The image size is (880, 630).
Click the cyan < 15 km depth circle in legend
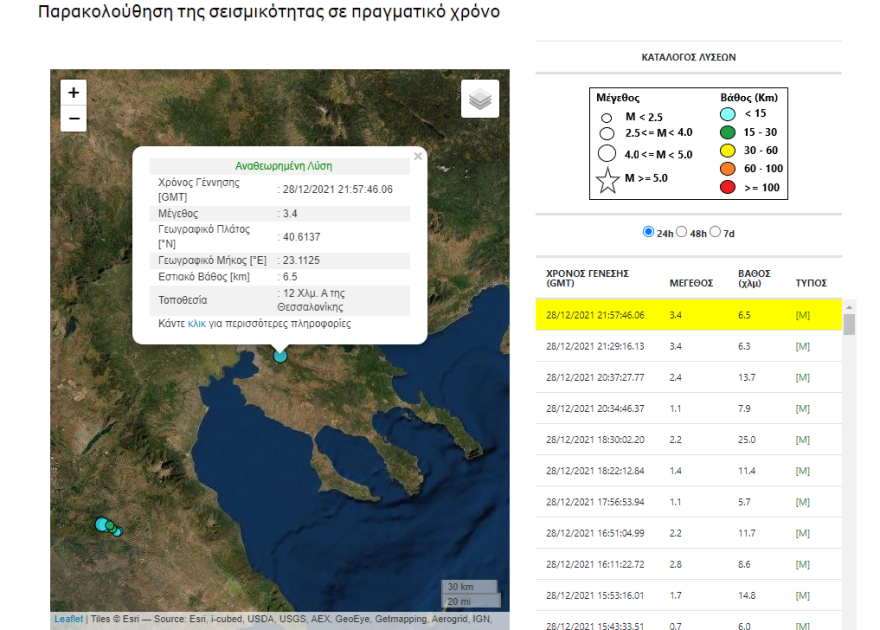click(x=727, y=115)
